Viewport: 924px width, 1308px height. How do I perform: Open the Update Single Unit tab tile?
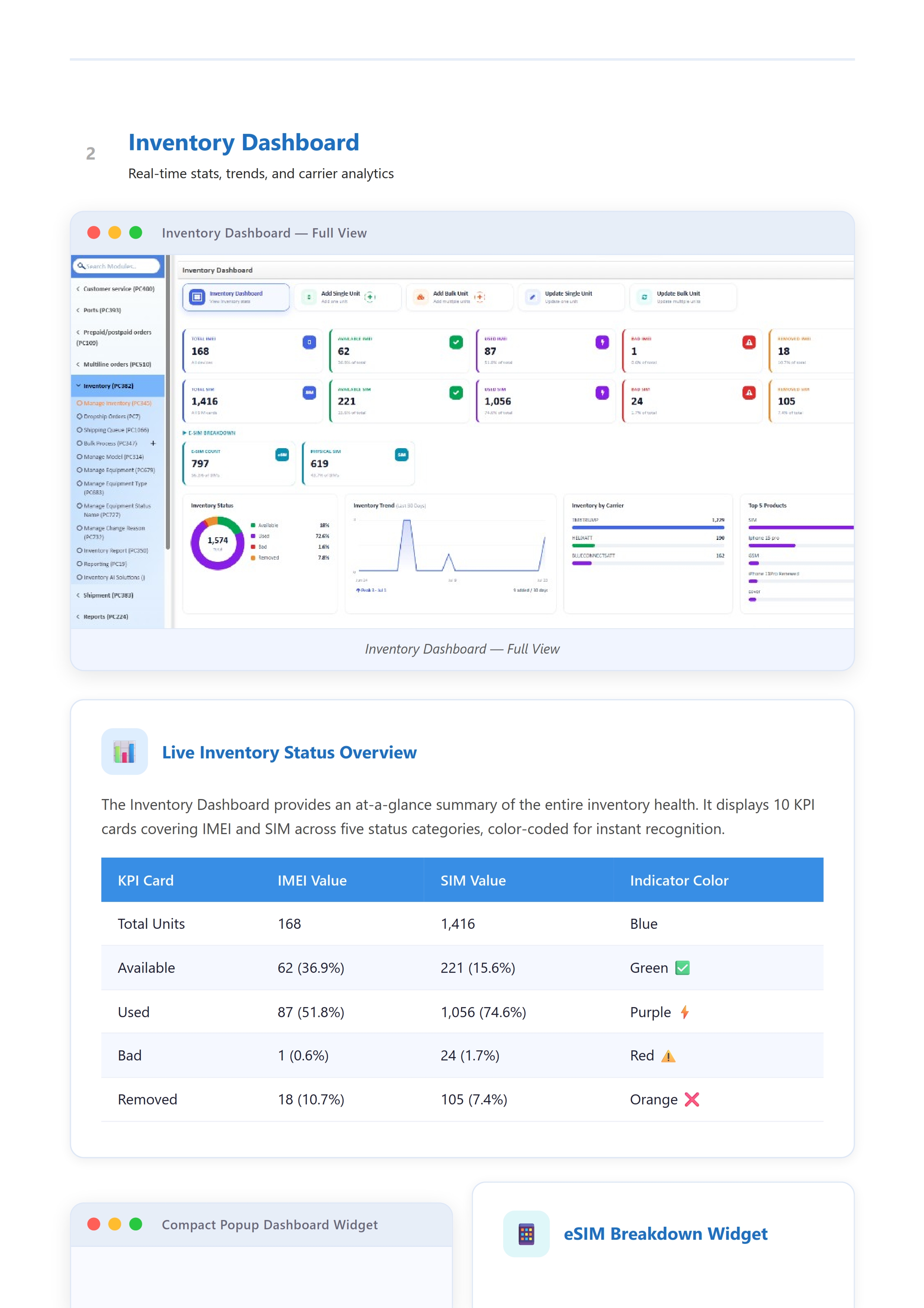coord(572,297)
